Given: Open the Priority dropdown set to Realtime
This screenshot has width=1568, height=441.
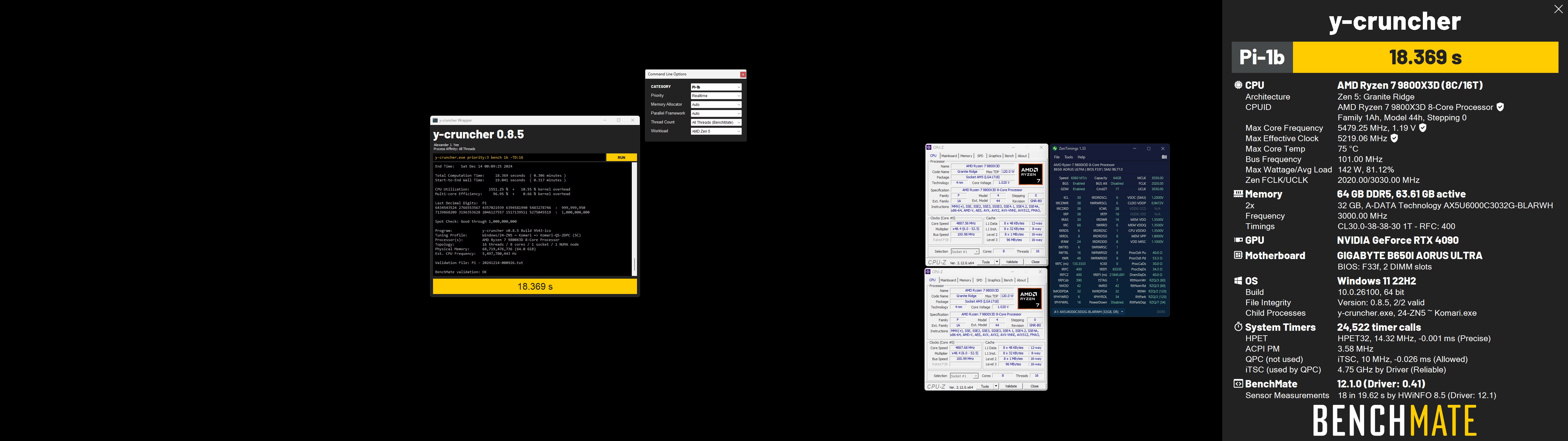Looking at the screenshot, I should click(716, 96).
